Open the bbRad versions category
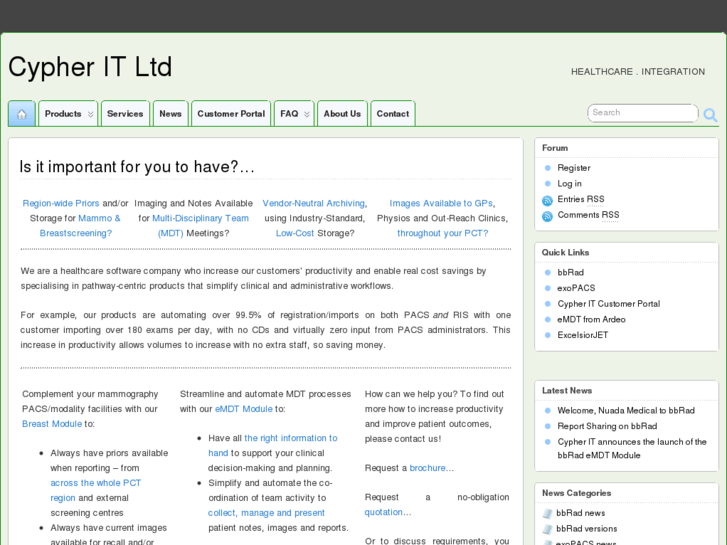 (587, 529)
